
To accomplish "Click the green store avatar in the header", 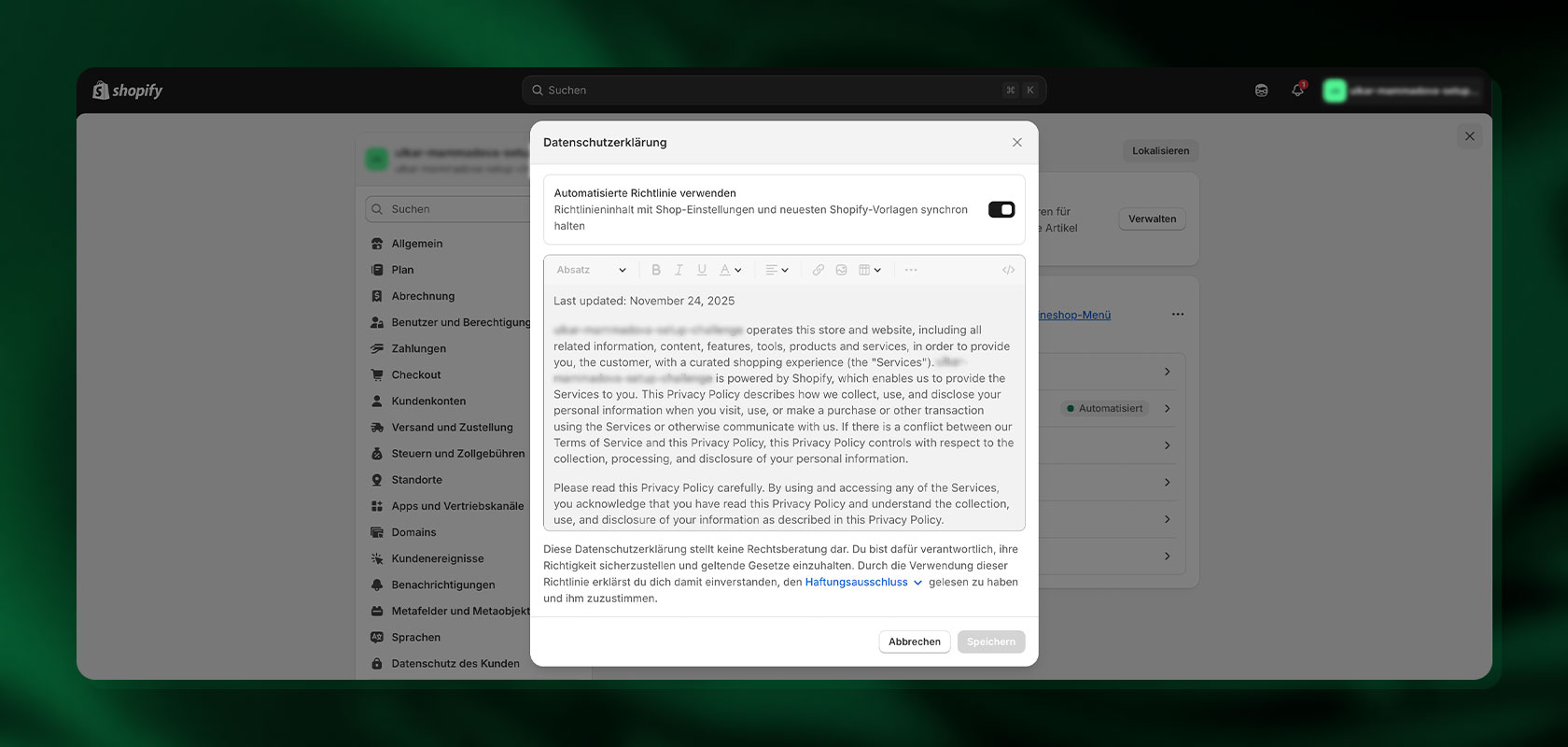I will click(x=1335, y=91).
